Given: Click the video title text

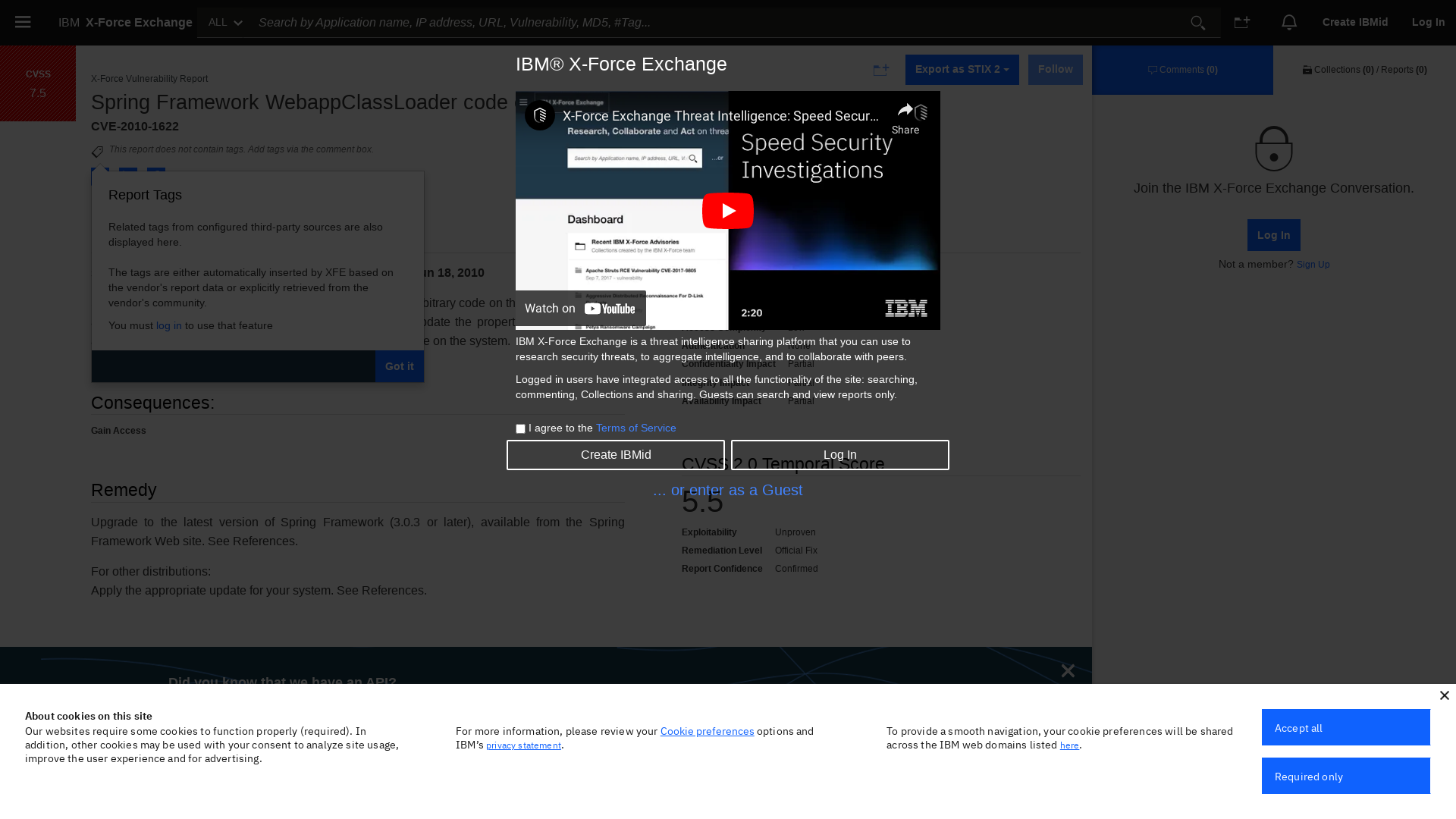Looking at the screenshot, I should (721, 116).
